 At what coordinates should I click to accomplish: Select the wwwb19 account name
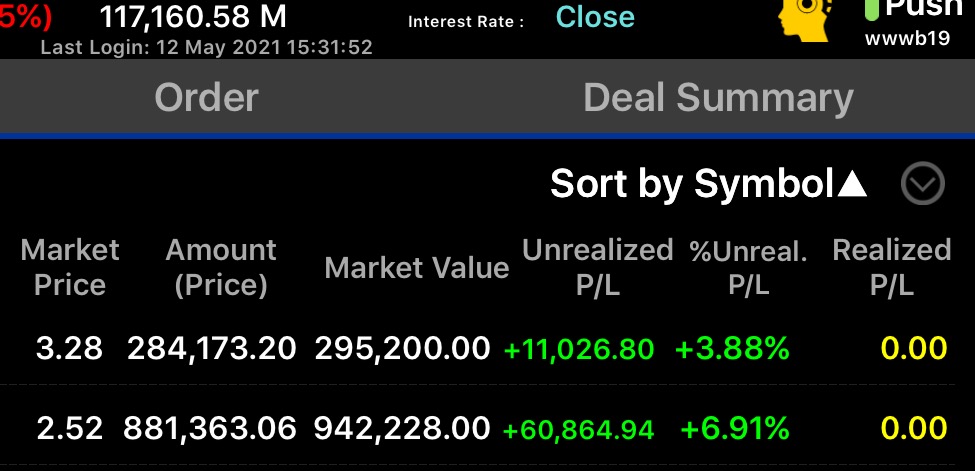click(907, 41)
